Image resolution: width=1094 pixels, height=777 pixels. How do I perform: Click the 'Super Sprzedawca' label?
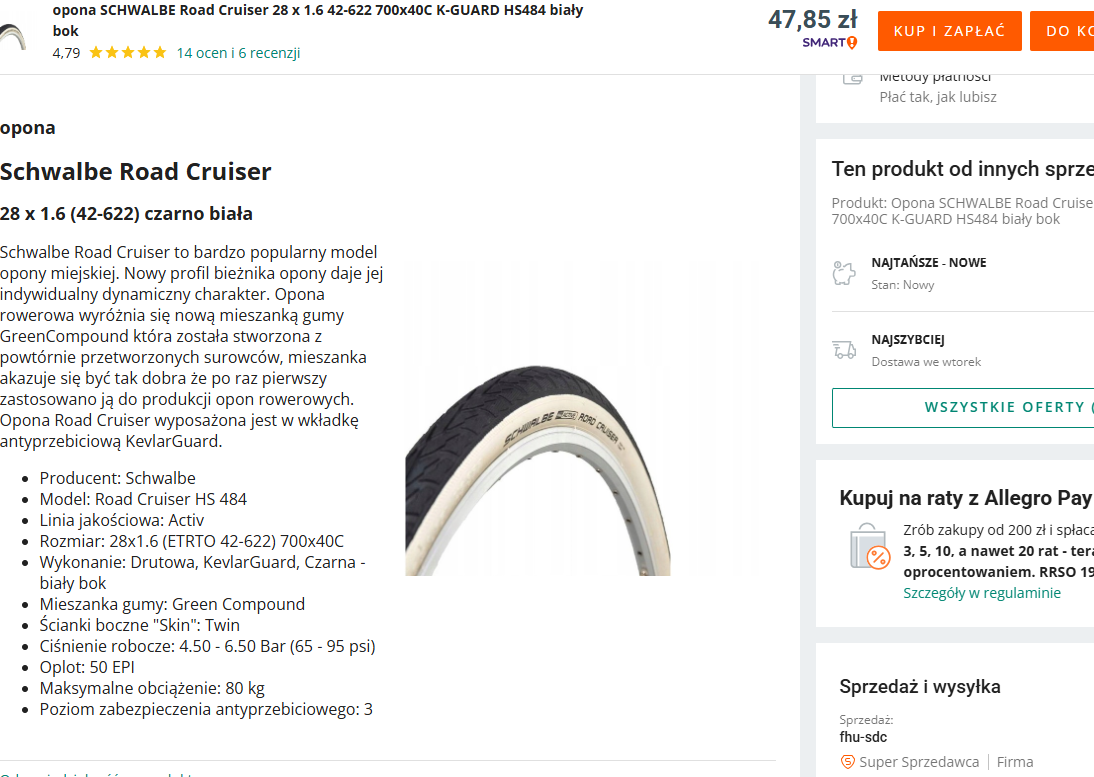coord(919,762)
